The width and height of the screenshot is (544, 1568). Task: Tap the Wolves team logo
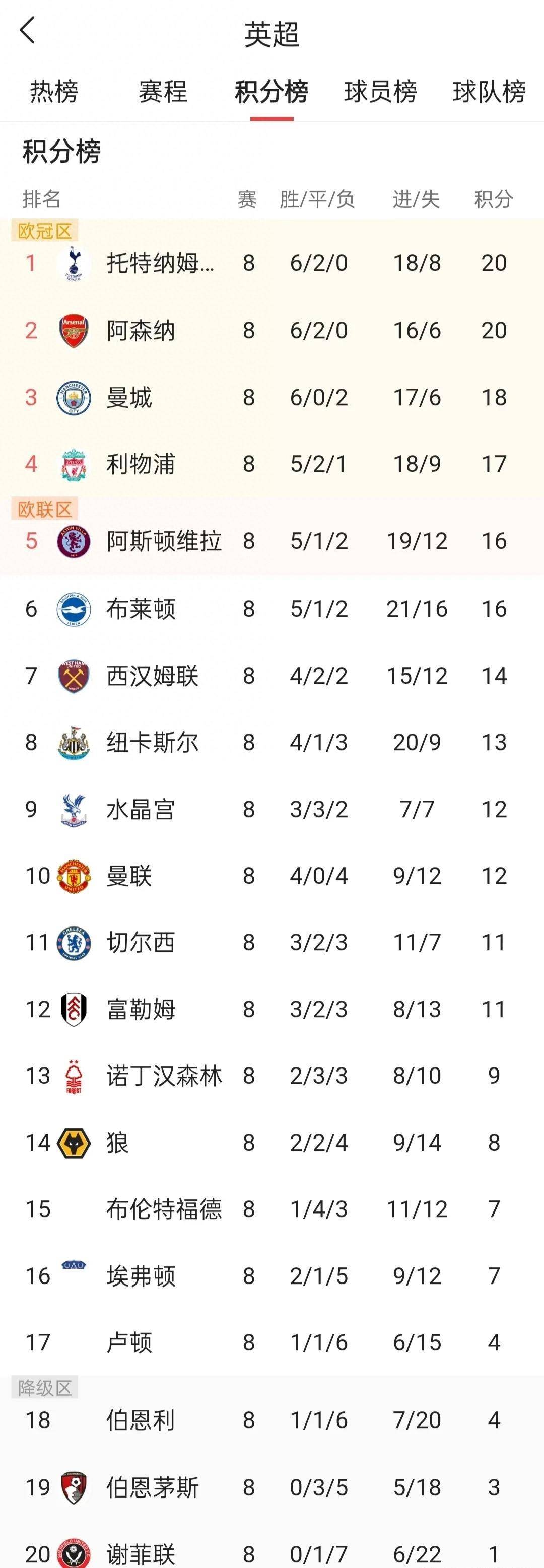(x=74, y=1143)
